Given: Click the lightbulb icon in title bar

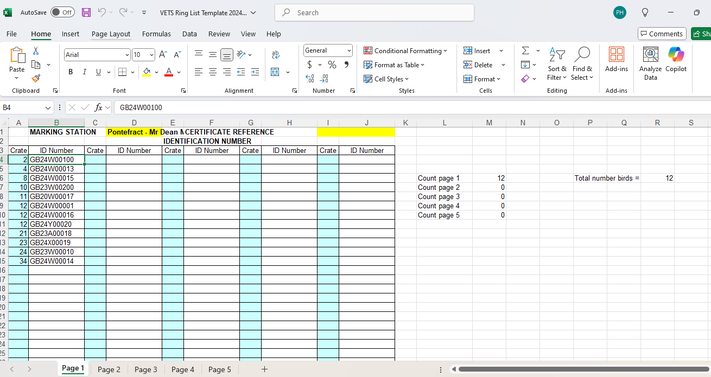Looking at the screenshot, I should [645, 13].
